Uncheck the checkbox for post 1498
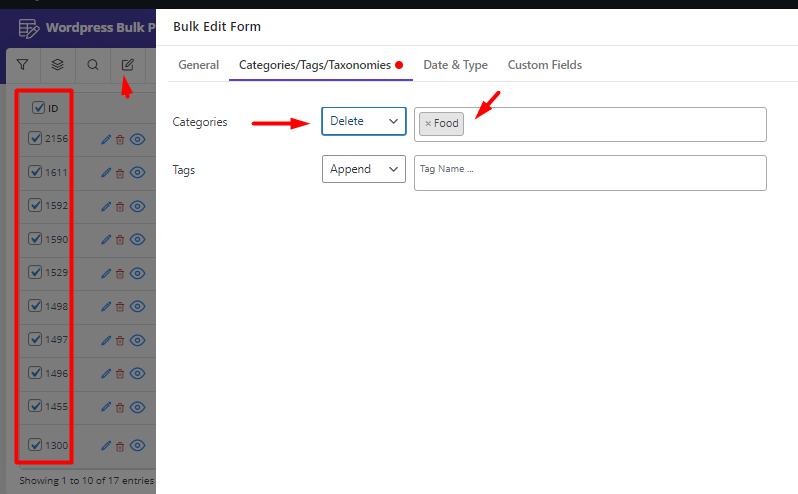This screenshot has height=494, width=798. pyautogui.click(x=35, y=305)
